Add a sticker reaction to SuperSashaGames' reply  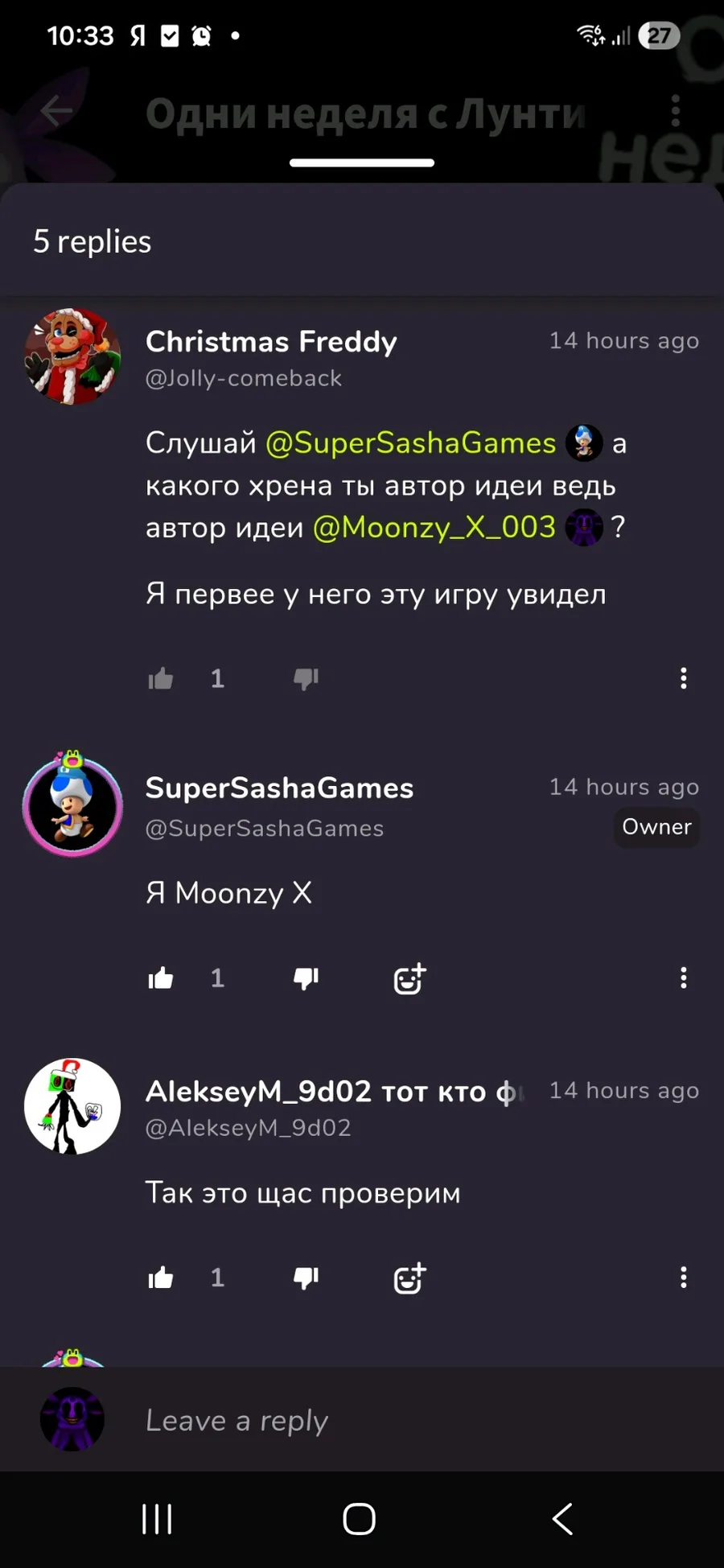point(409,978)
